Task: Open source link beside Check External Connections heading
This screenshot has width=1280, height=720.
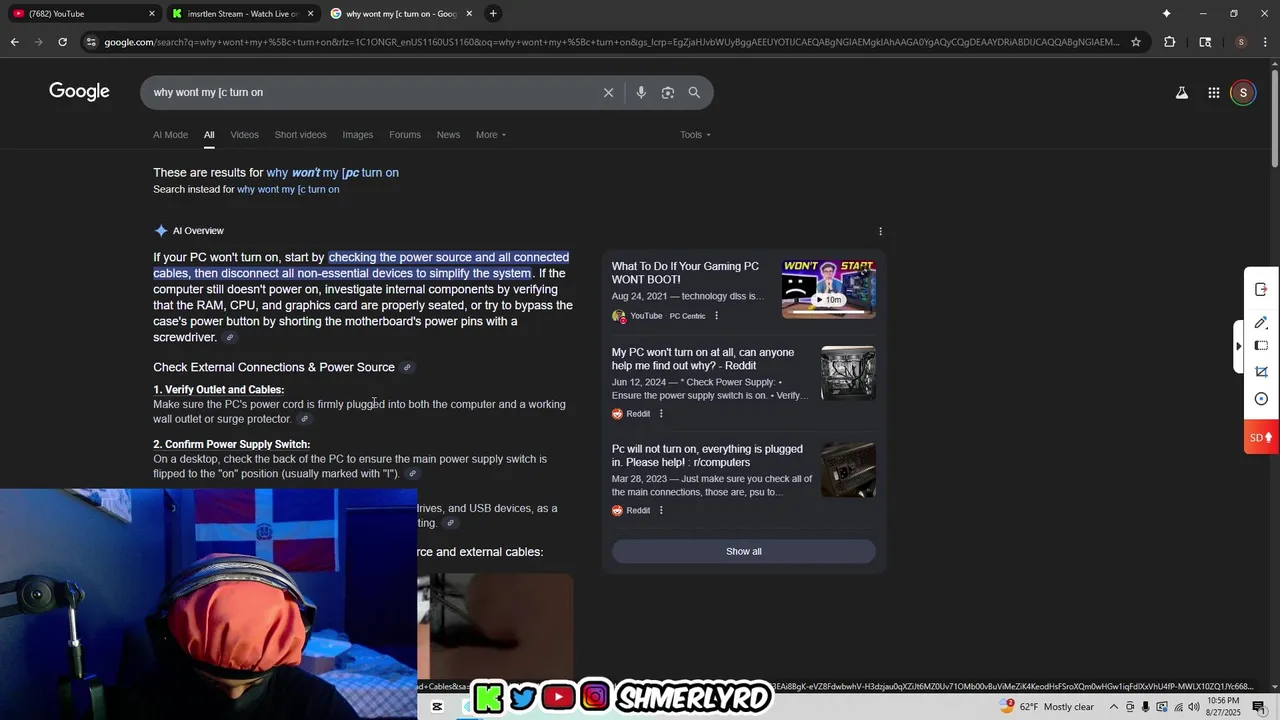Action: click(407, 368)
